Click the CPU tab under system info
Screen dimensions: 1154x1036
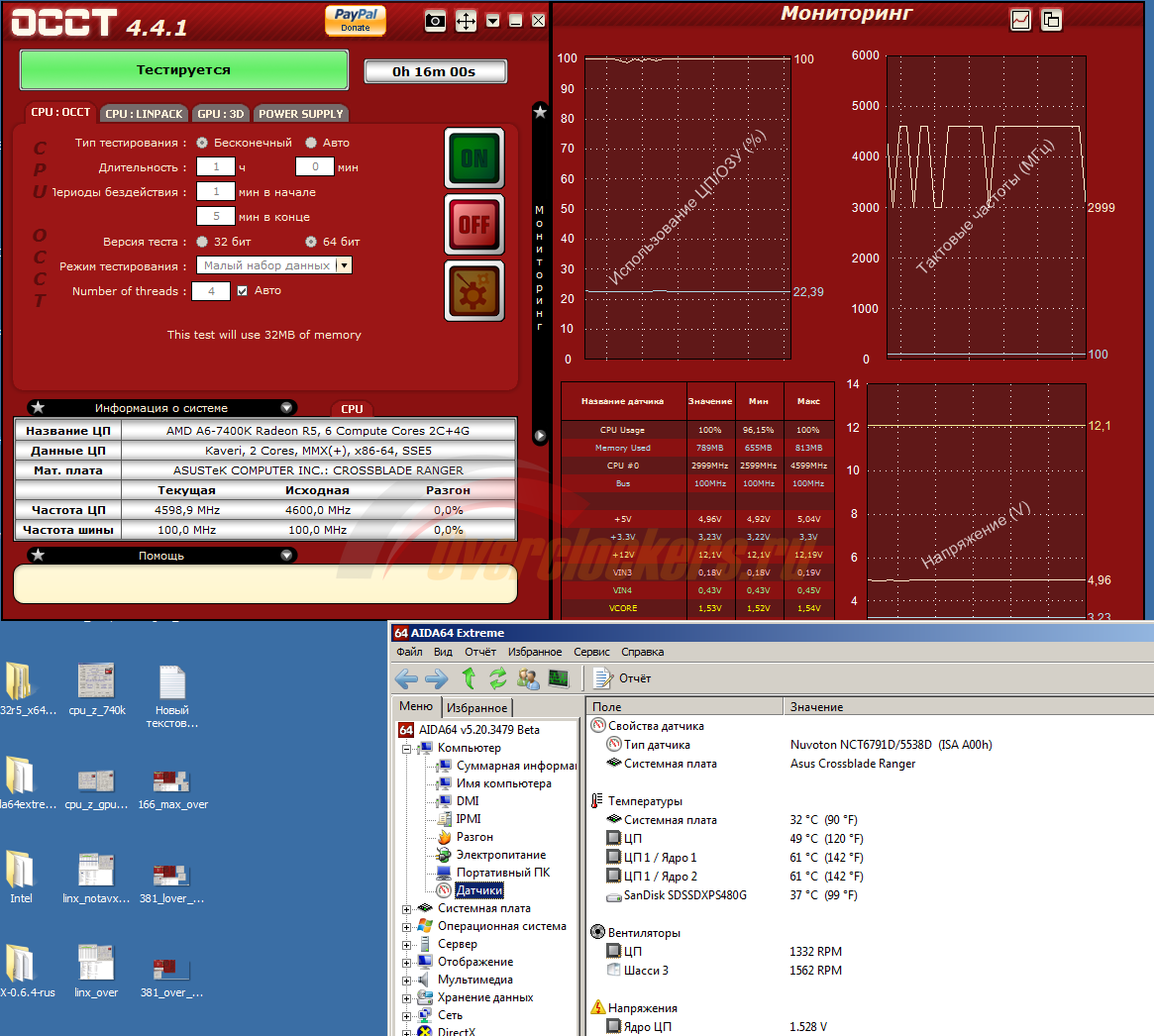point(352,409)
